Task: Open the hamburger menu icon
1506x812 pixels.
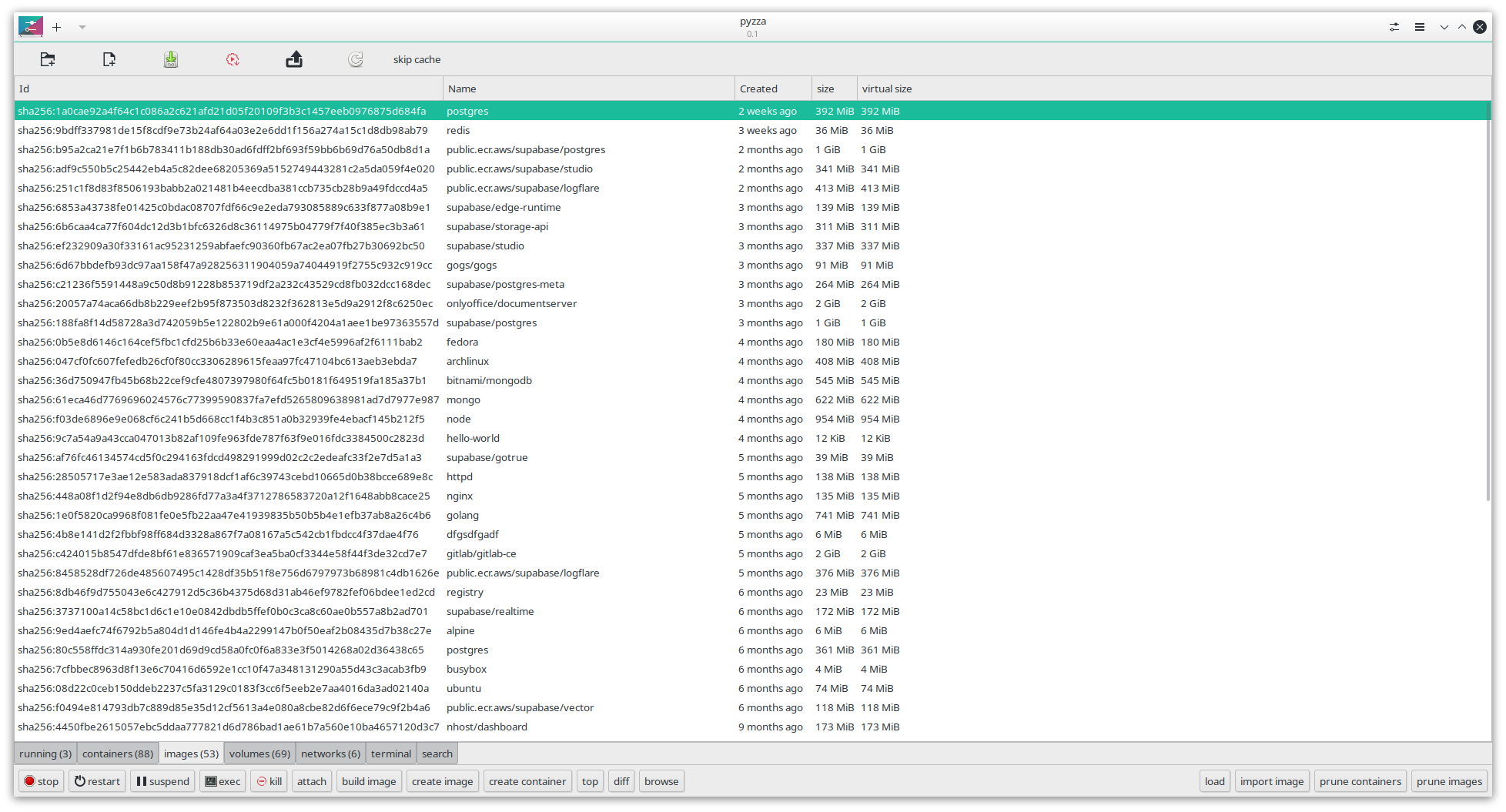Action: [x=1420, y=27]
